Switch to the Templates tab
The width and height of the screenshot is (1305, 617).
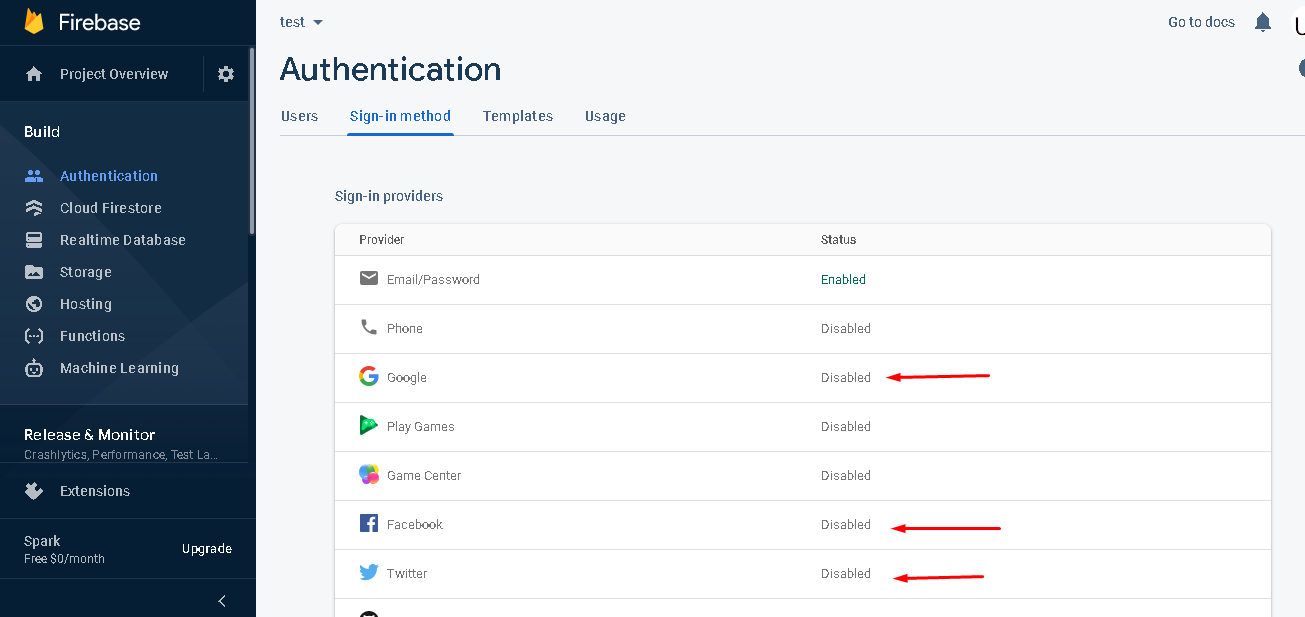[x=517, y=116]
